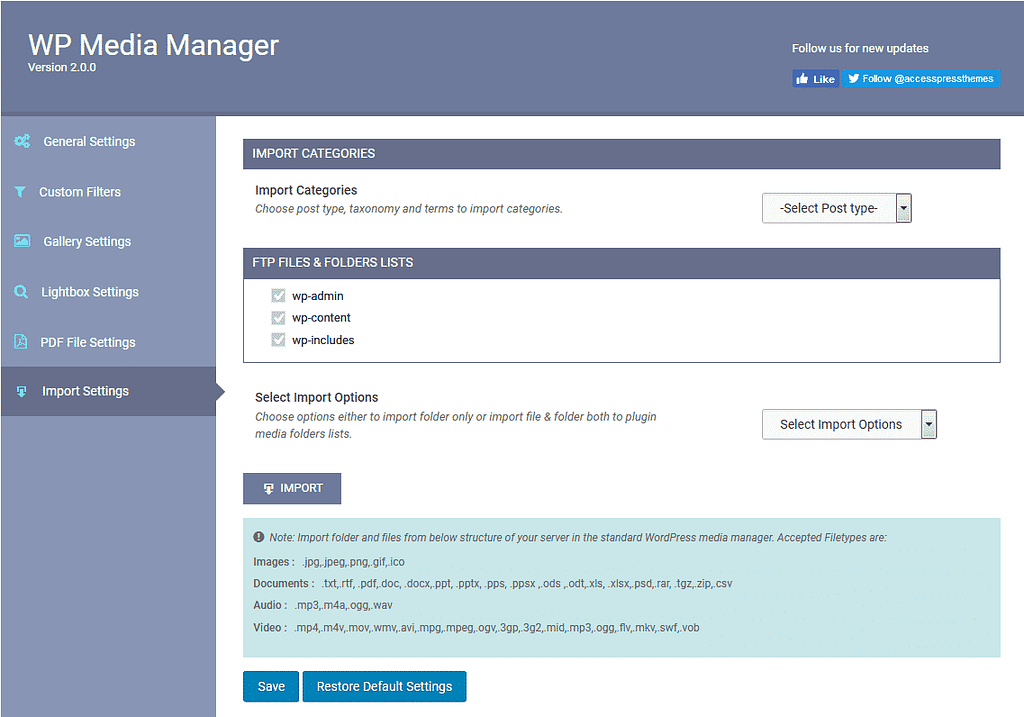Click the Twitter bird icon

coord(853,78)
